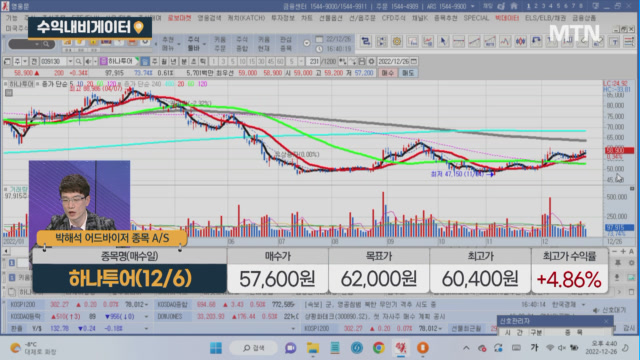This screenshot has width=640, height=360.
Task: Switch chart period to monthly (월)
Action: pos(164,61)
